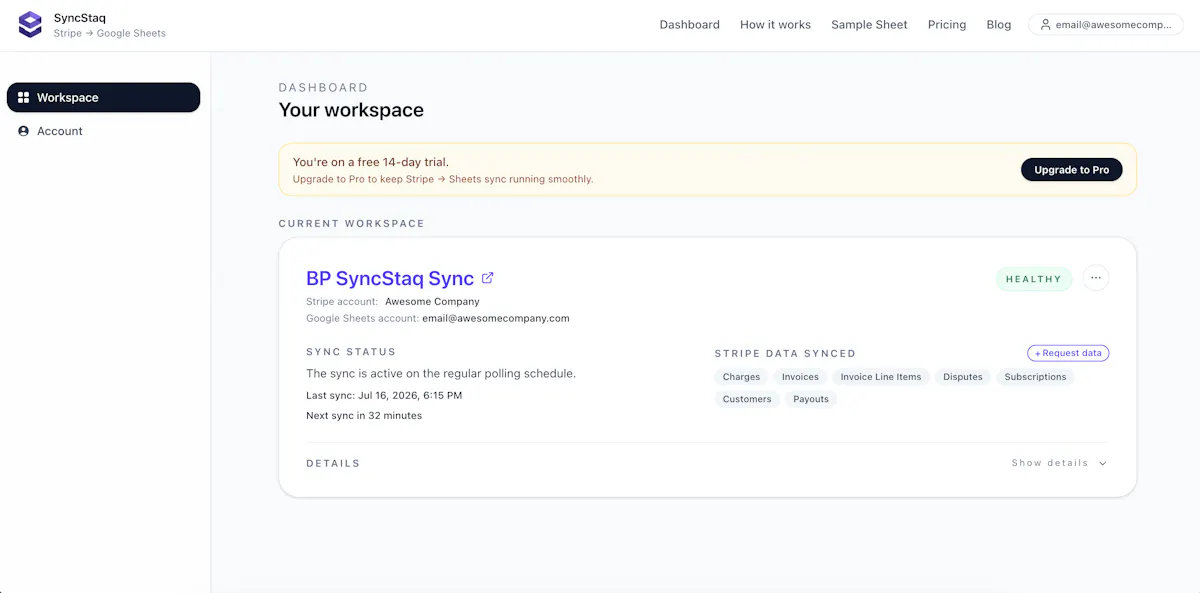Click the 'Next sync in 32 minutes' text
Viewport: 1200px width, 593px height.
point(364,415)
